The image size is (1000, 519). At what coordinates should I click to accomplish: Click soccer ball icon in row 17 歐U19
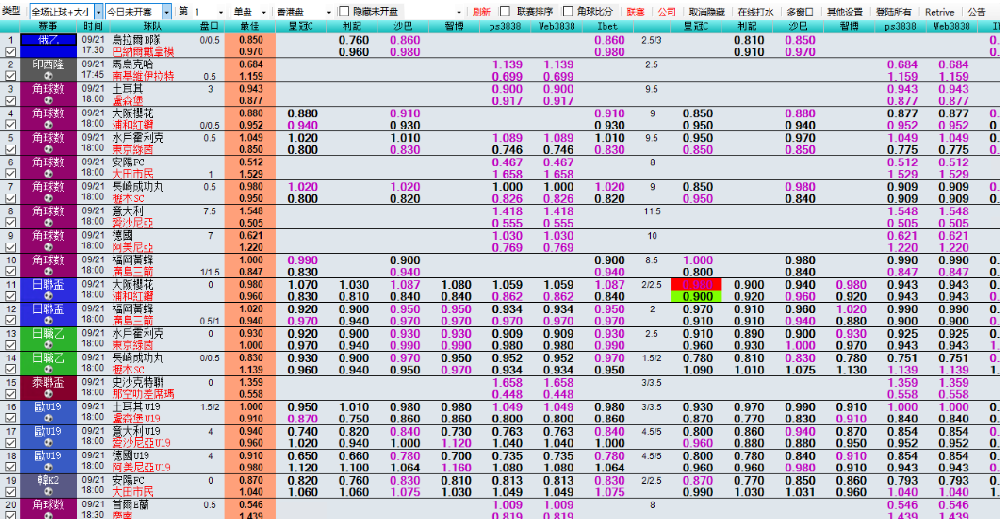pyautogui.click(x=48, y=443)
